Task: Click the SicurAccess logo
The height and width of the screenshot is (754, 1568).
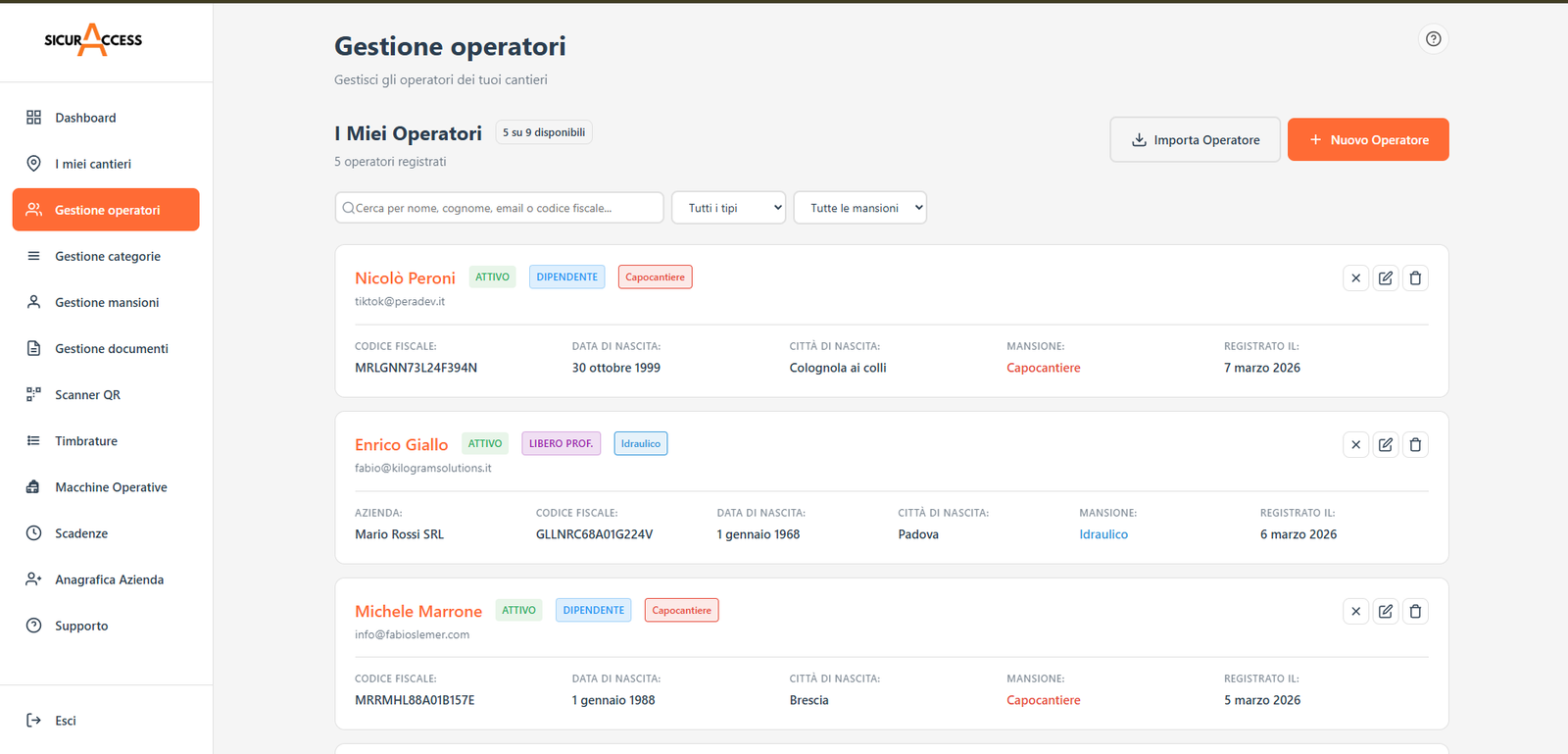Action: 93,40
